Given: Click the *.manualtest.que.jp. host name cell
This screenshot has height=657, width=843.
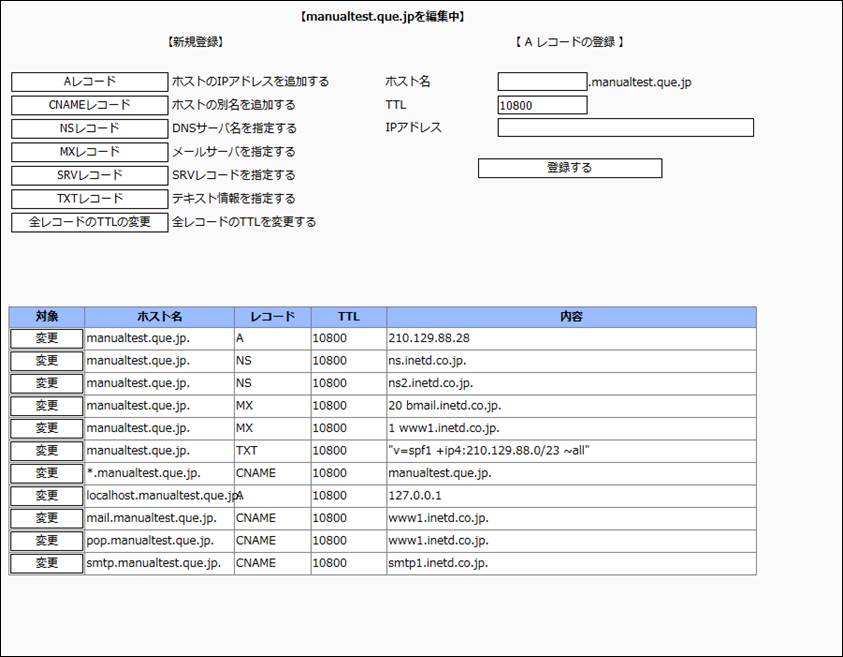Looking at the screenshot, I should [x=160, y=474].
